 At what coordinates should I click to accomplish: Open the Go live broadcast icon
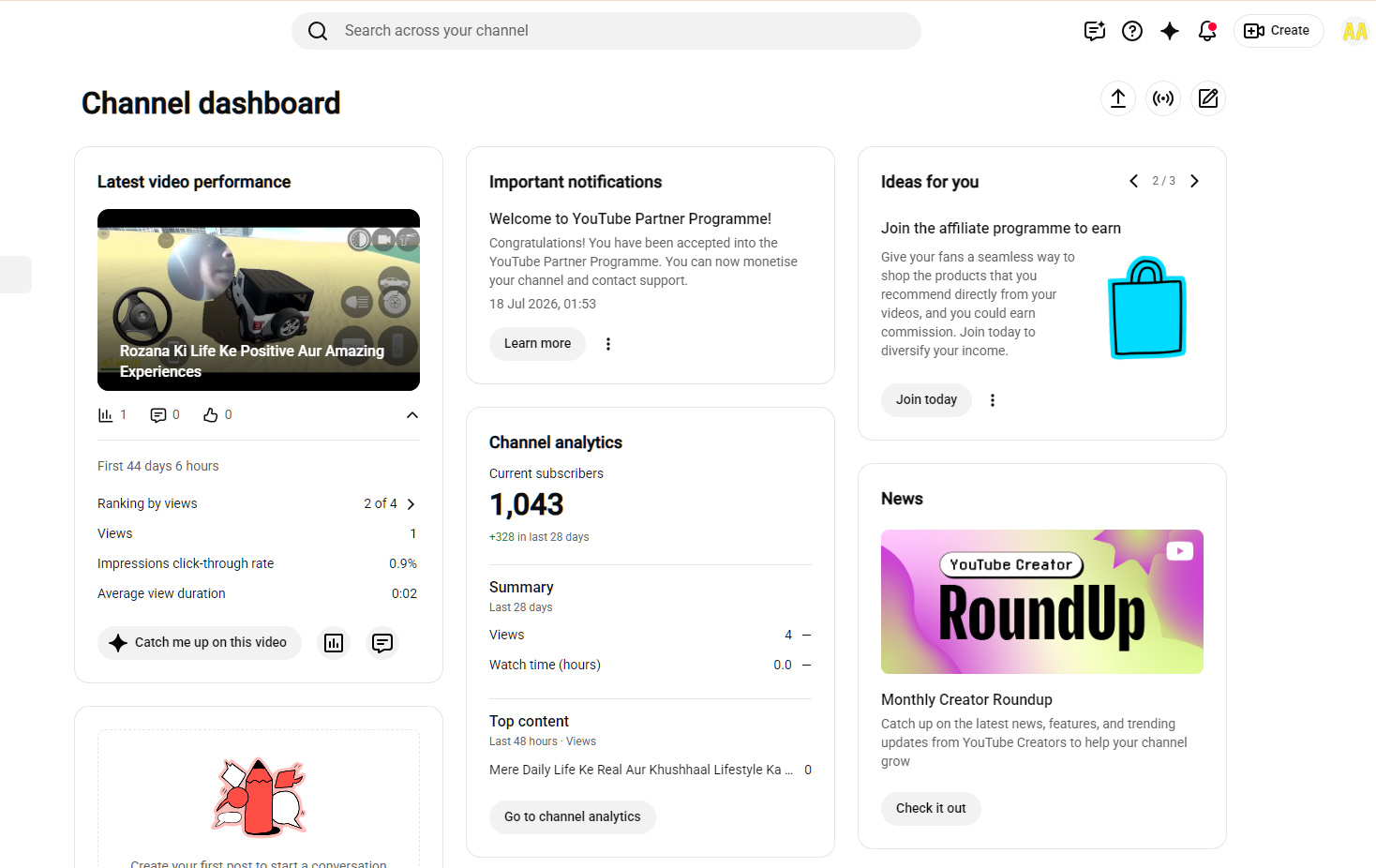[1163, 98]
